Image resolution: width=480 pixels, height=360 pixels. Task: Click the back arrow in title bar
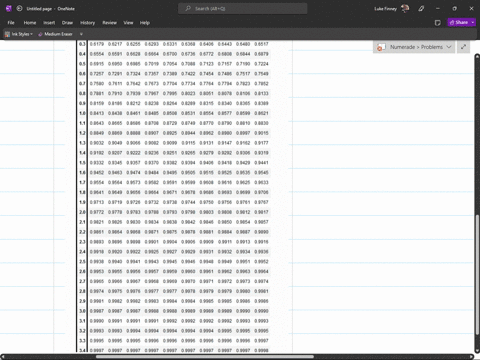19,9
